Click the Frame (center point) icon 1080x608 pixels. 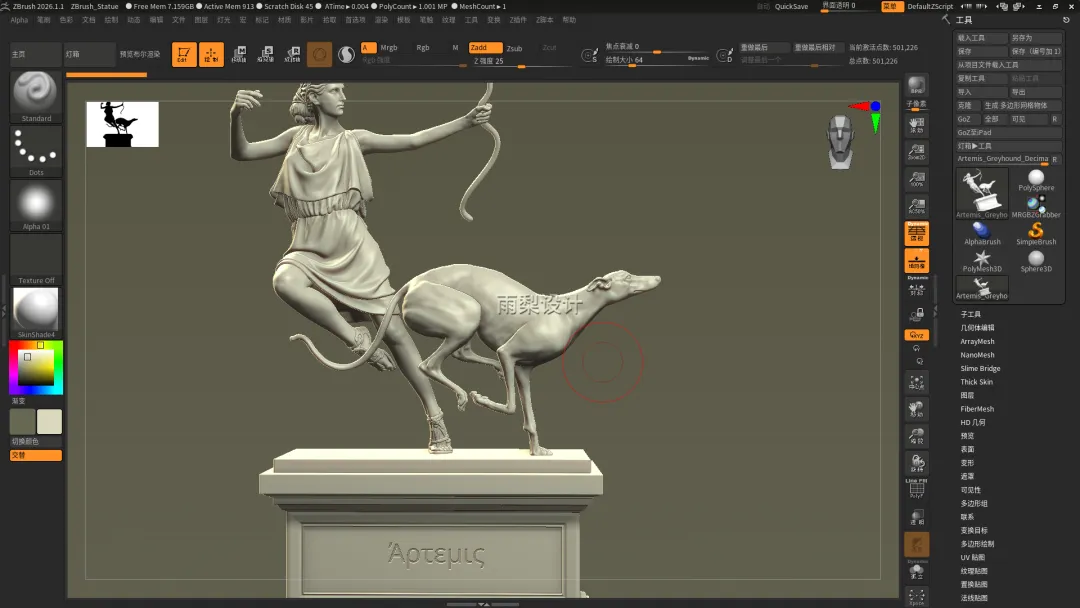tap(917, 382)
